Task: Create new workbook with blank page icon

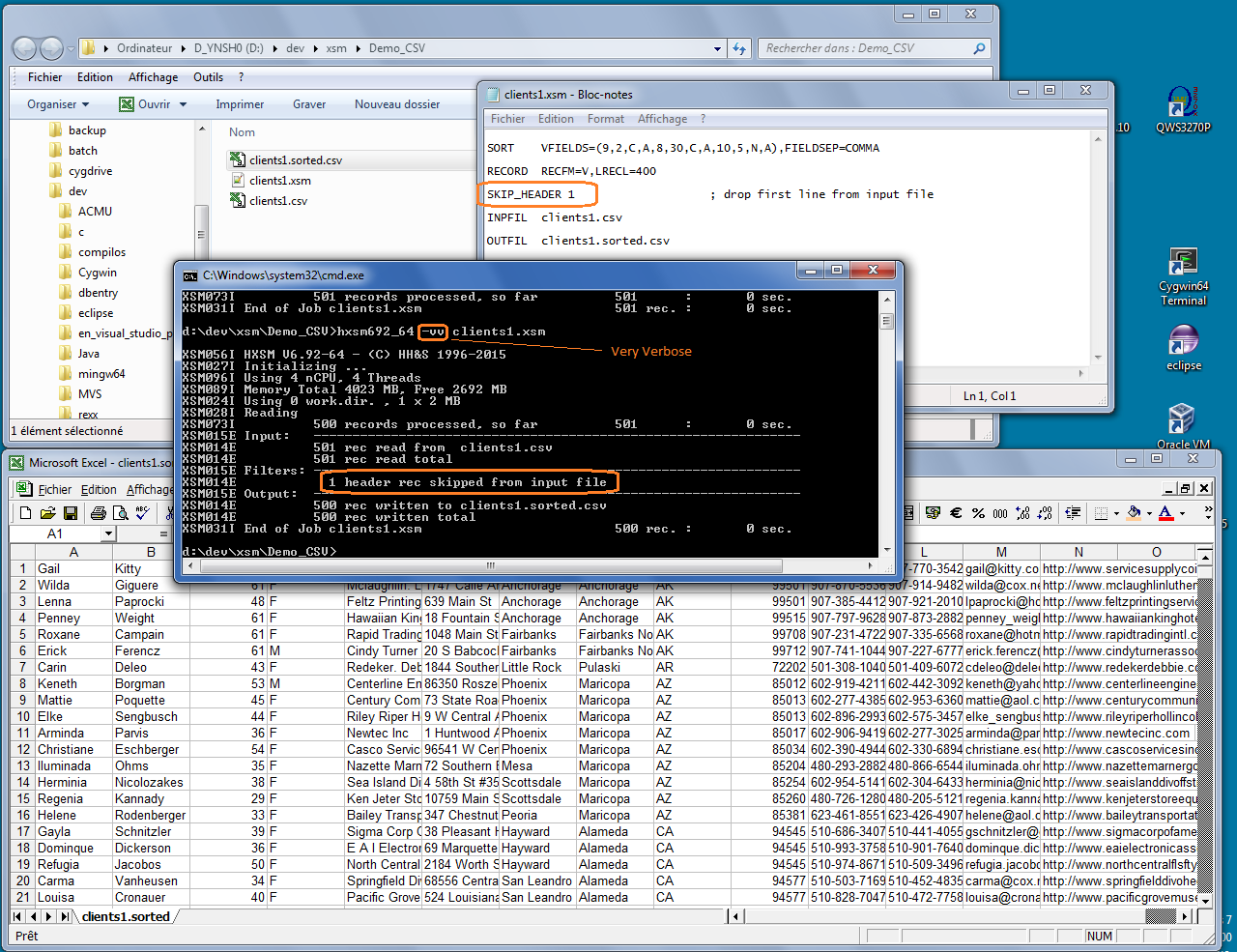Action: (x=26, y=513)
